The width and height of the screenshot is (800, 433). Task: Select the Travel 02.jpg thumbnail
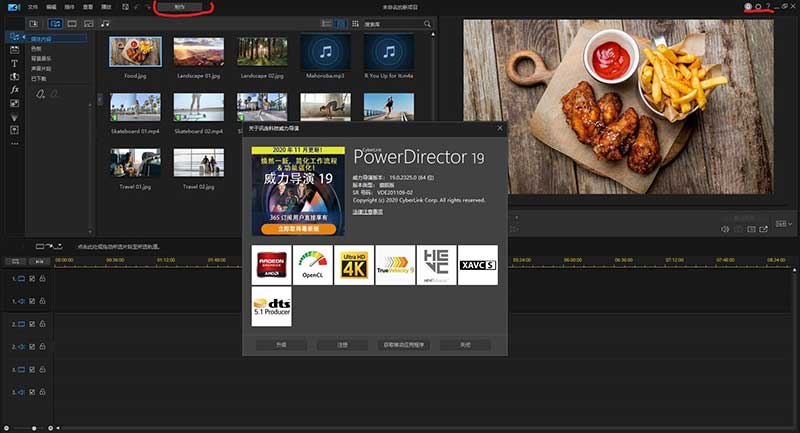pyautogui.click(x=198, y=163)
